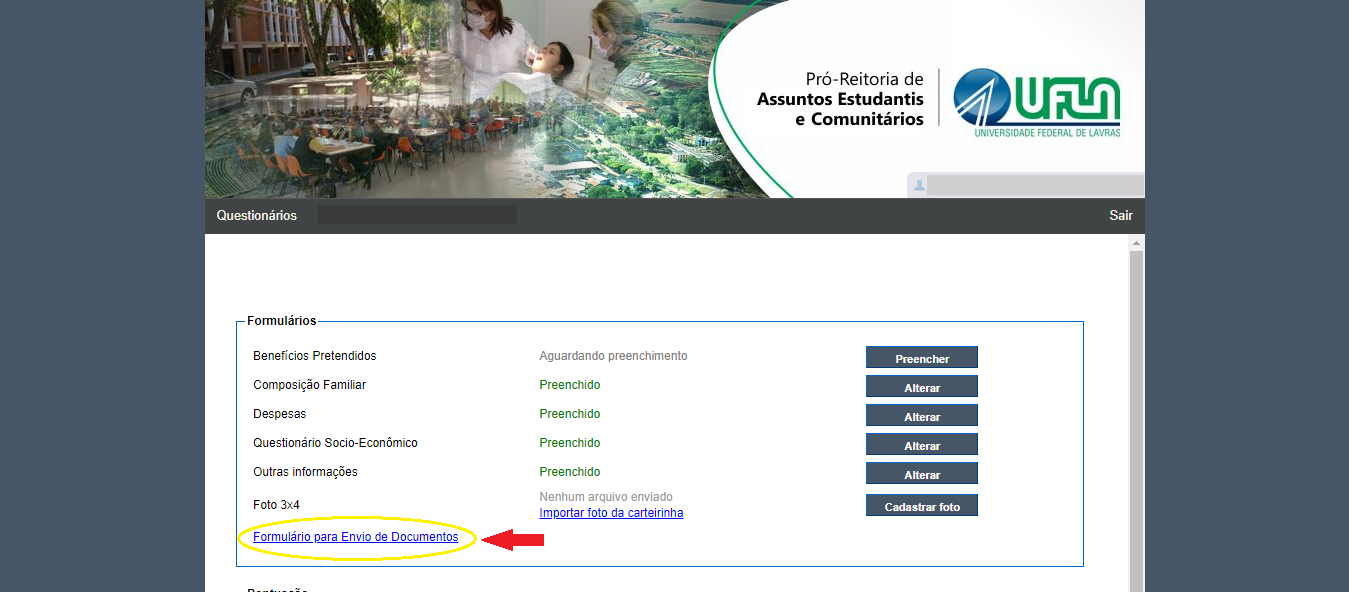The width and height of the screenshot is (1349, 592).
Task: Click the Nenhum arquivo enviado text
Action: tap(606, 497)
